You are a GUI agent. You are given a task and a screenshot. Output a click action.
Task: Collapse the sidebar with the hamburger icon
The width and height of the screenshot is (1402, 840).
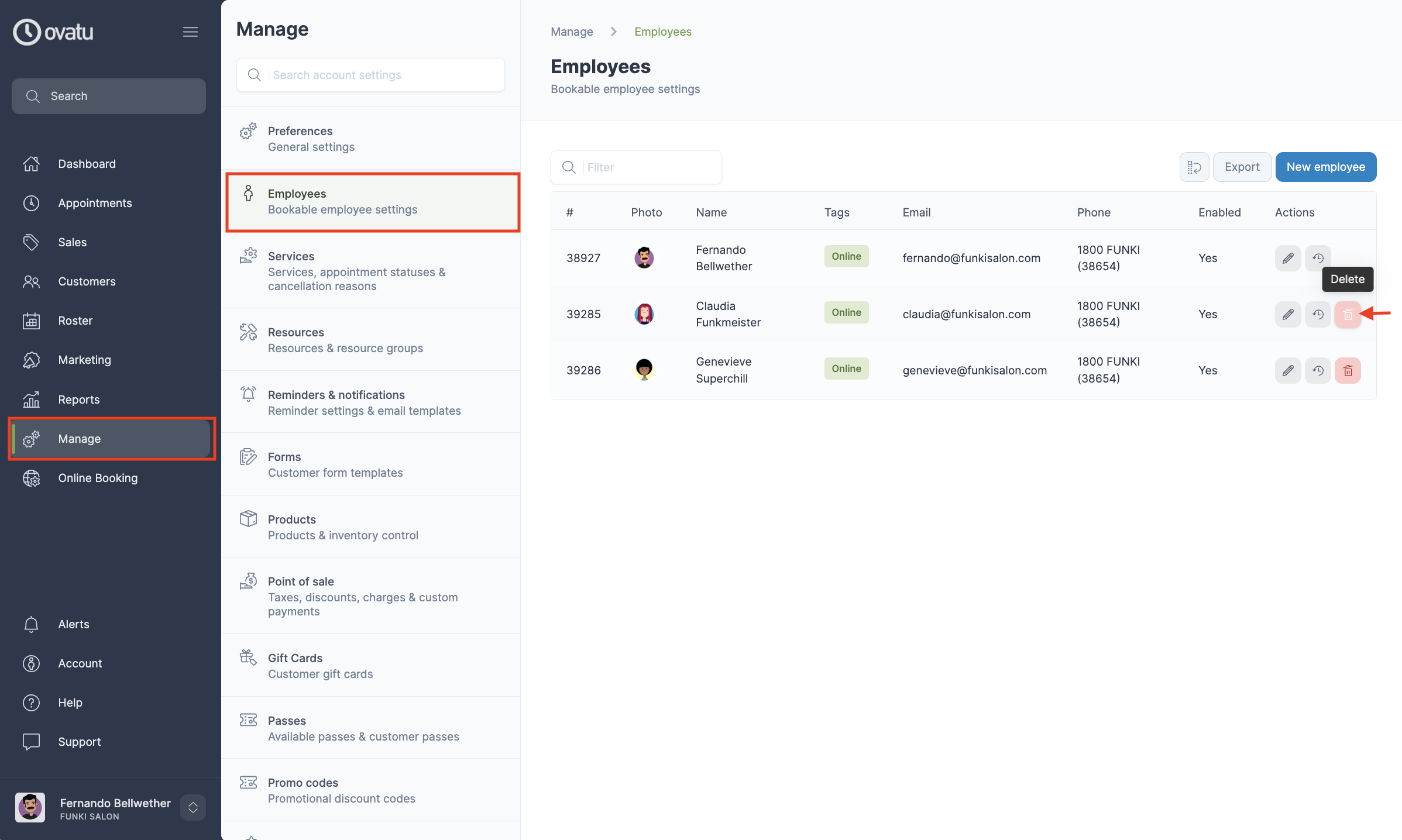190,32
